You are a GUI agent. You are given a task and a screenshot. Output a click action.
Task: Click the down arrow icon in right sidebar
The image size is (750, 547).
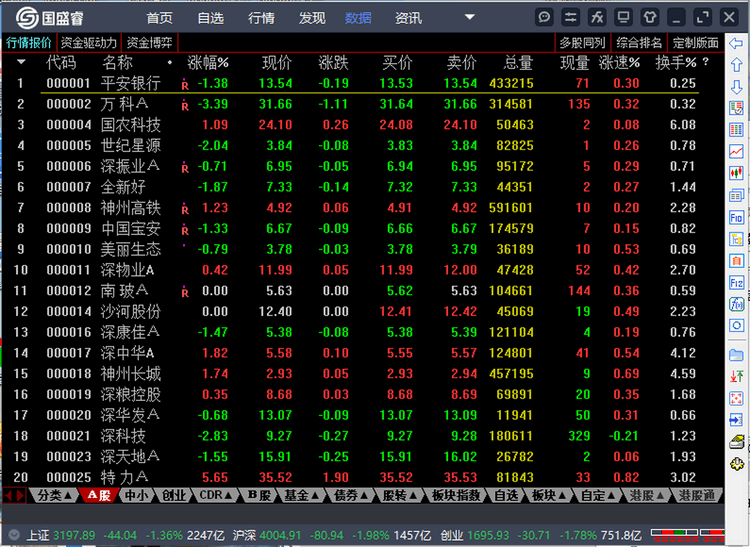pyautogui.click(x=736, y=87)
